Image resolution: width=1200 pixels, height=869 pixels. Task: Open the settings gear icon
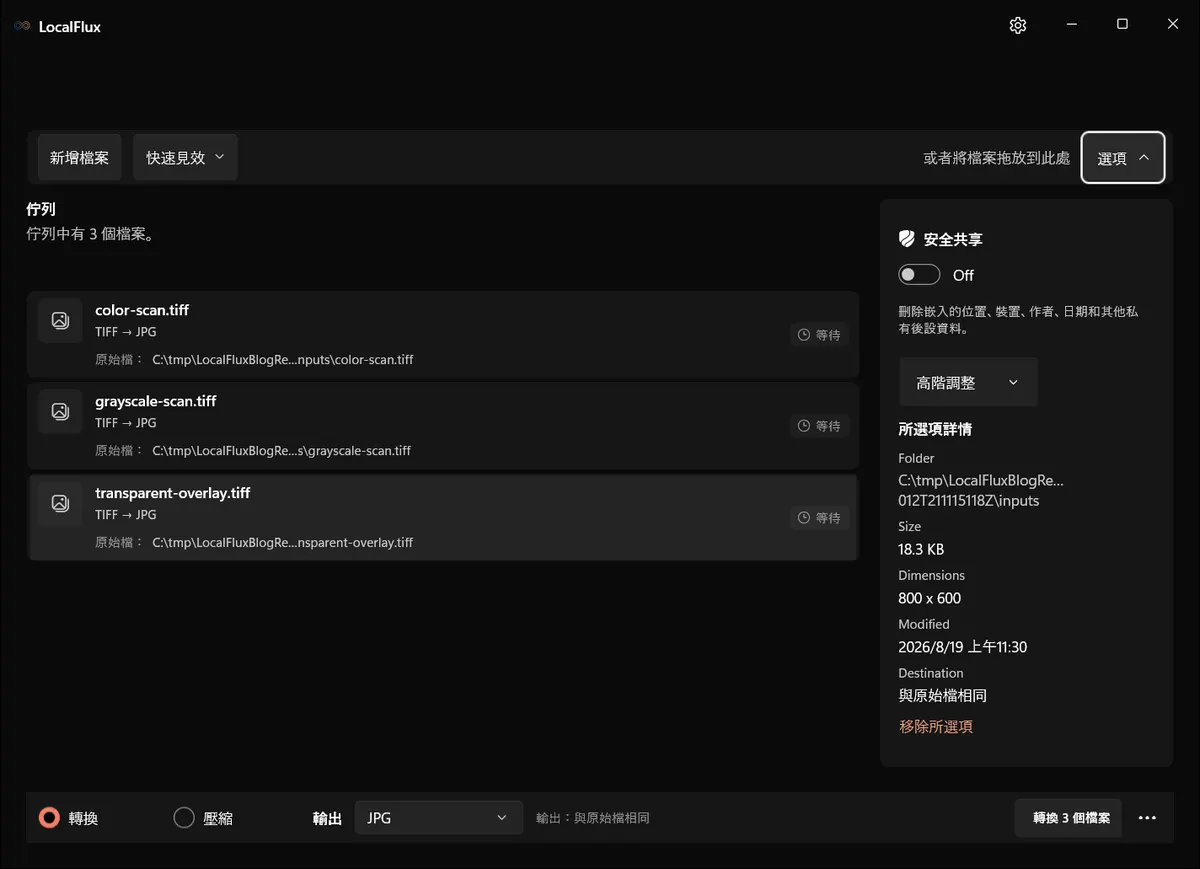coord(1018,25)
